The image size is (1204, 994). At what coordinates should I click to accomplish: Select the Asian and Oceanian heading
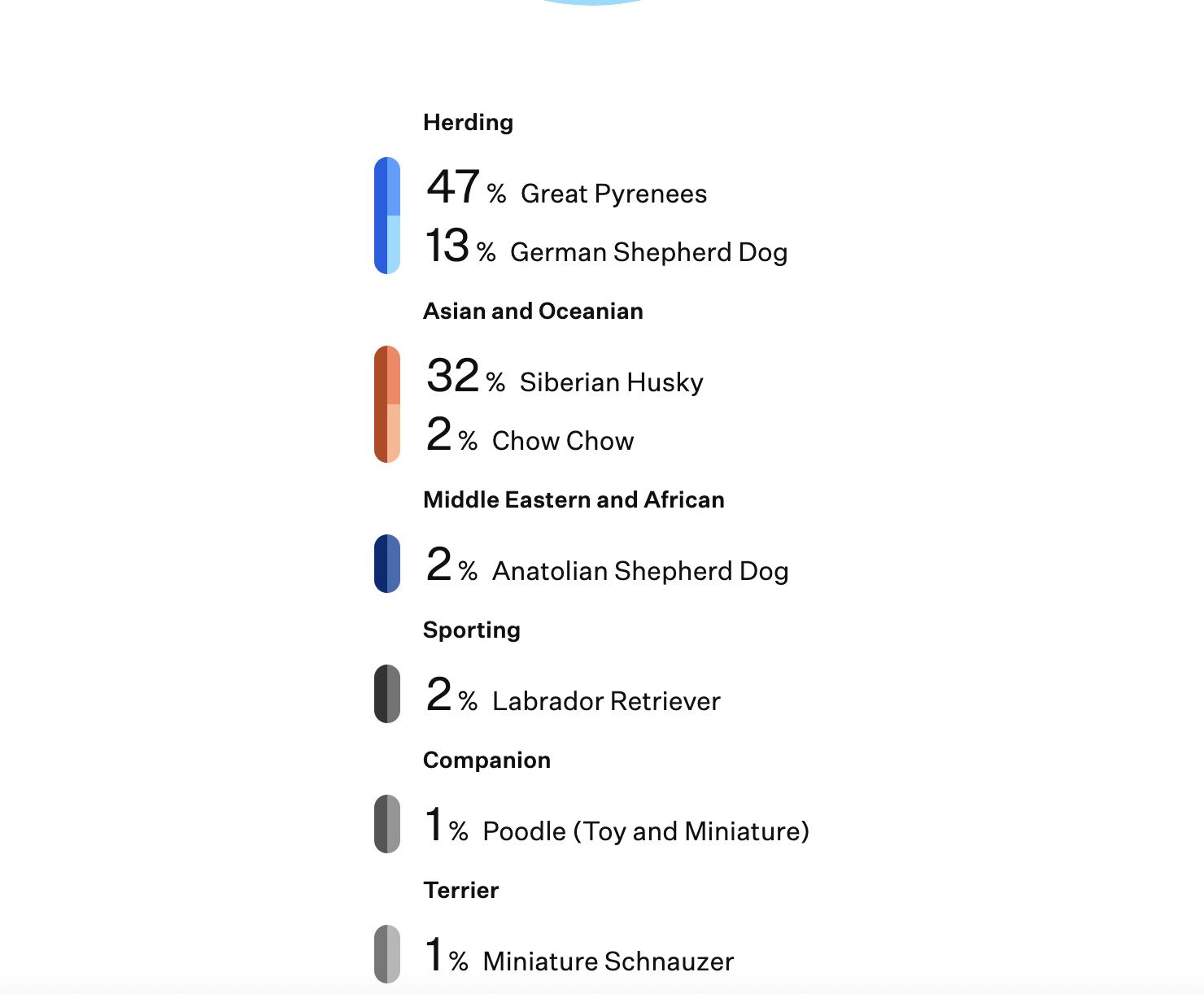[x=533, y=311]
